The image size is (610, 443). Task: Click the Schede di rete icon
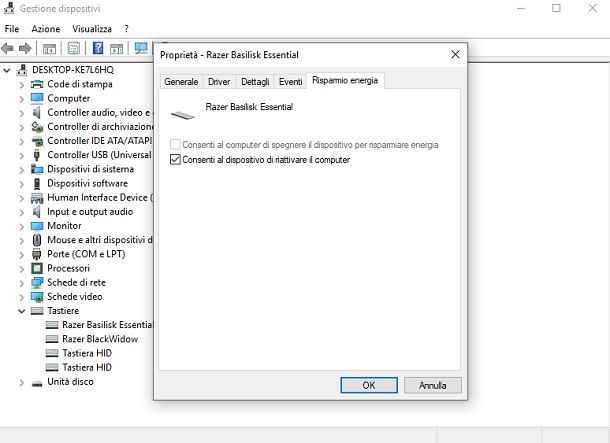[37, 282]
